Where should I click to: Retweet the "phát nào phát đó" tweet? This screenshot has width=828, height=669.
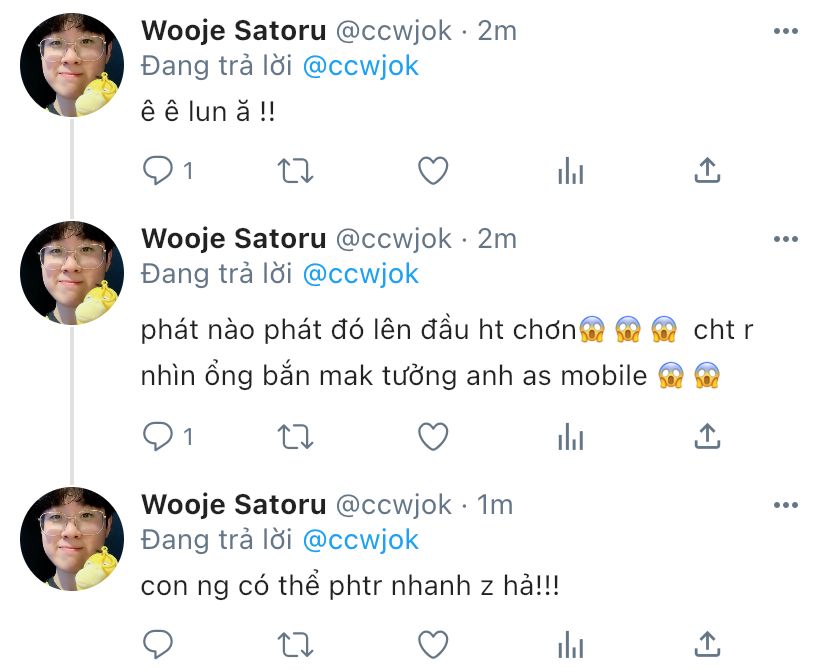coord(296,437)
